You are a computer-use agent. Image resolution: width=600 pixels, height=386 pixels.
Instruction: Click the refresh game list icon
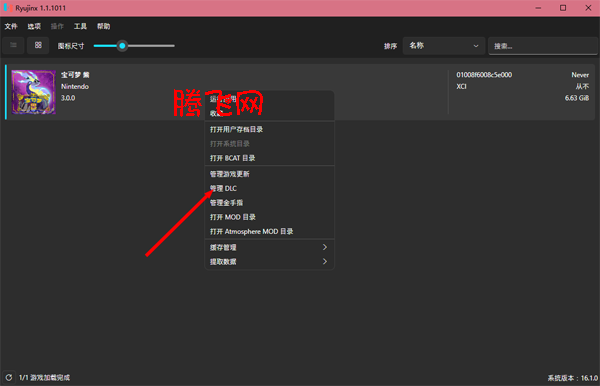9,377
